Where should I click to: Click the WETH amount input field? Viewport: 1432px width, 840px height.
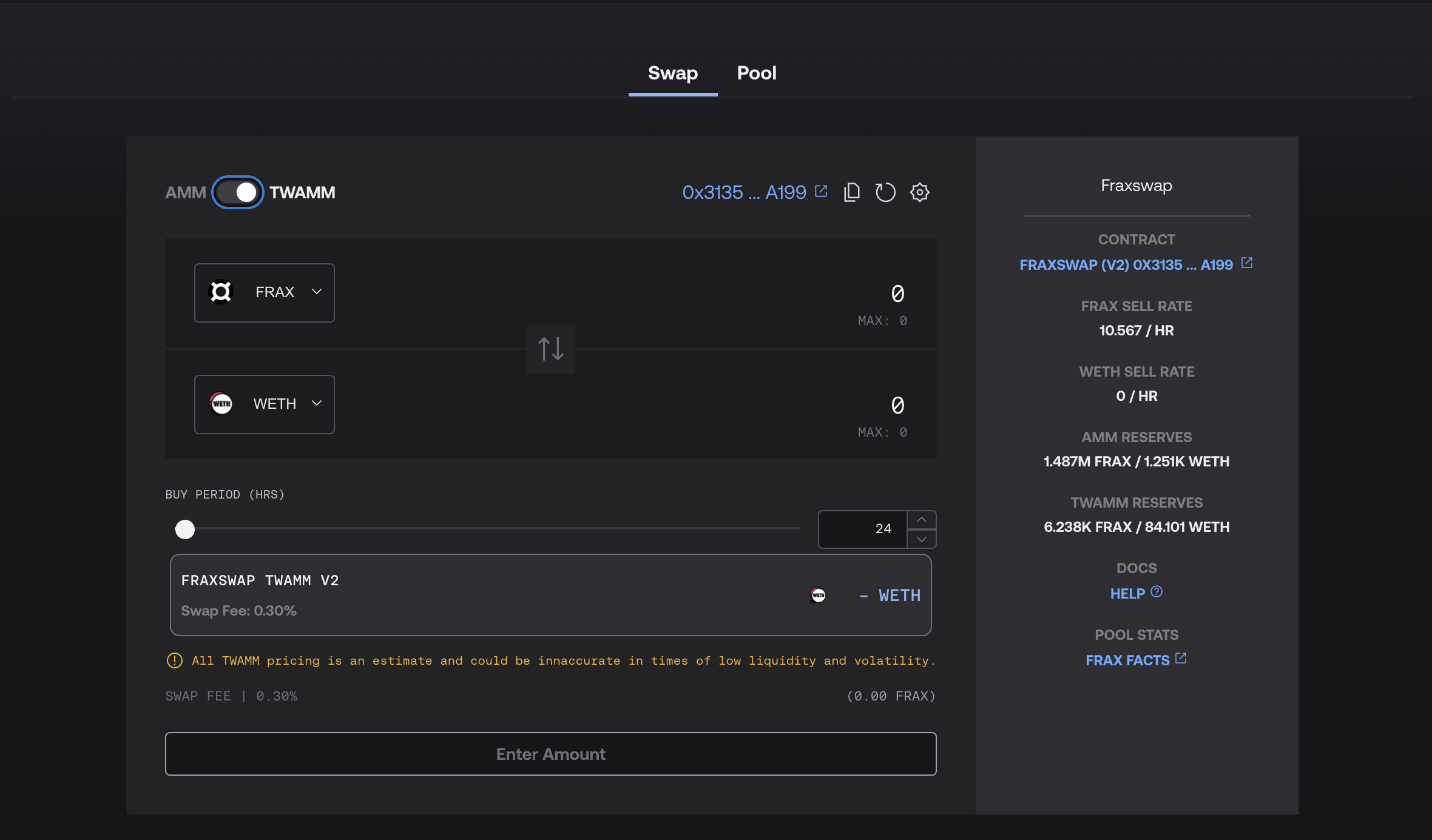pos(897,405)
